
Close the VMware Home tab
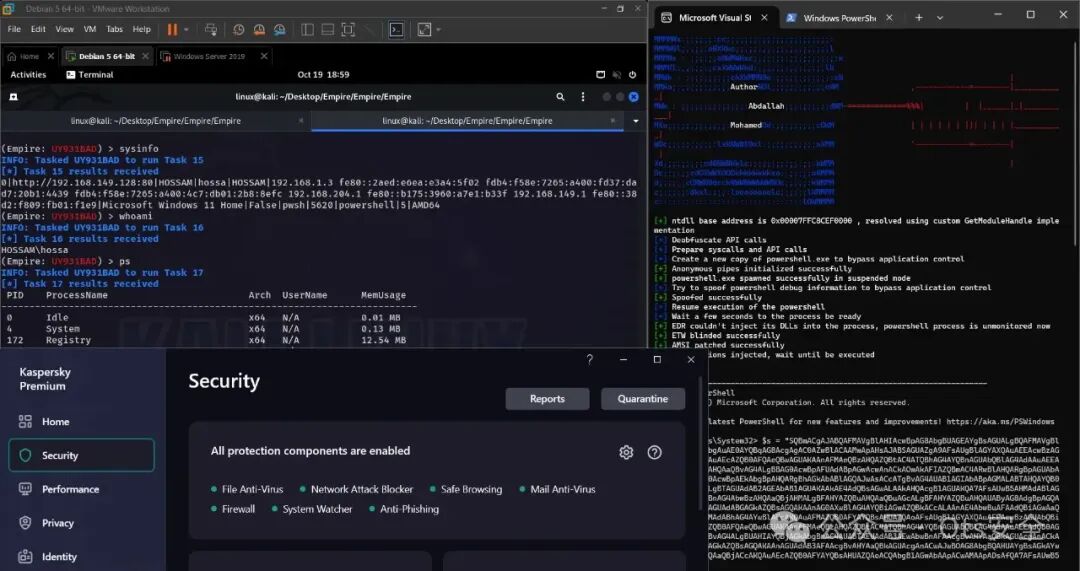click(53, 56)
